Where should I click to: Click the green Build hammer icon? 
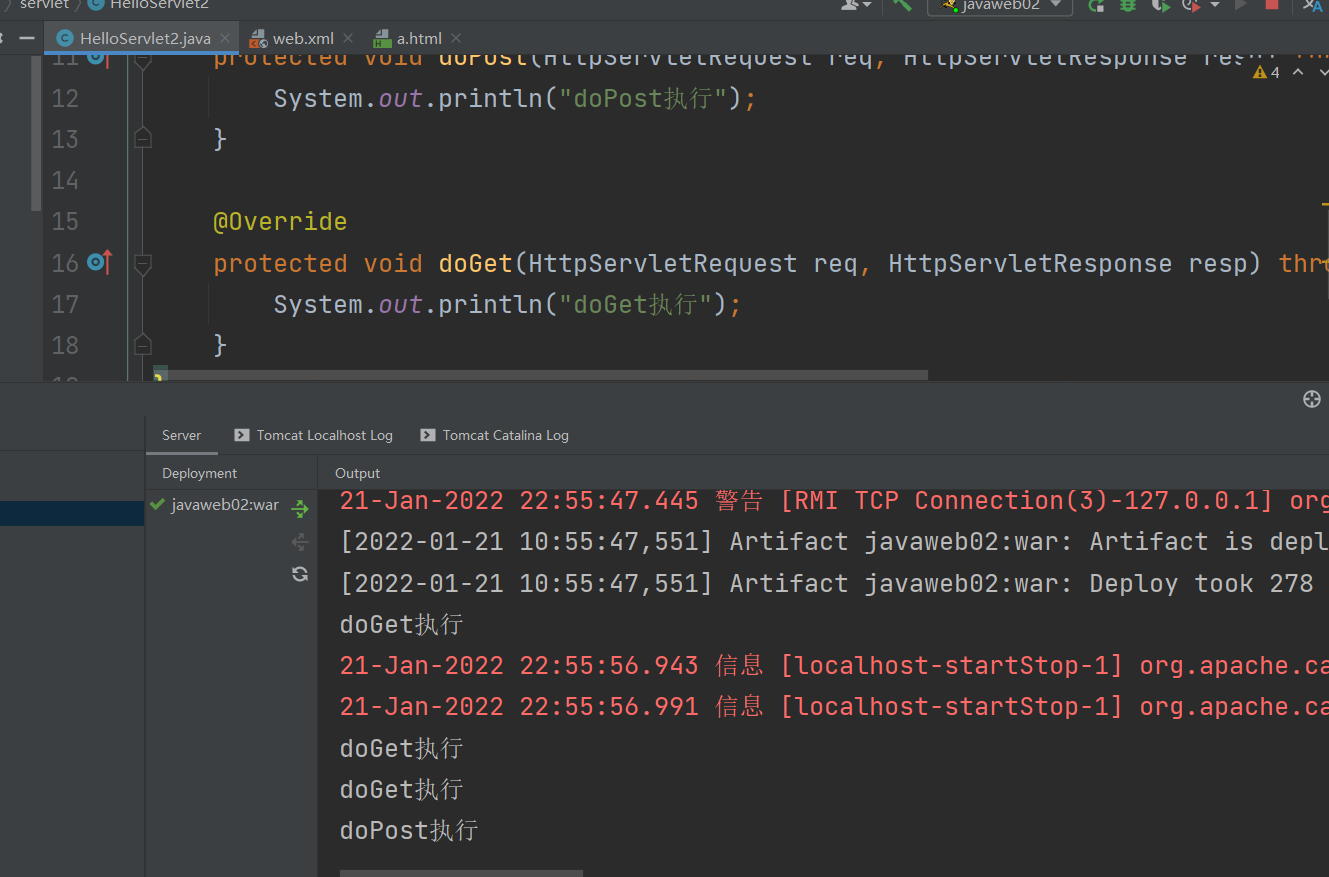(903, 5)
